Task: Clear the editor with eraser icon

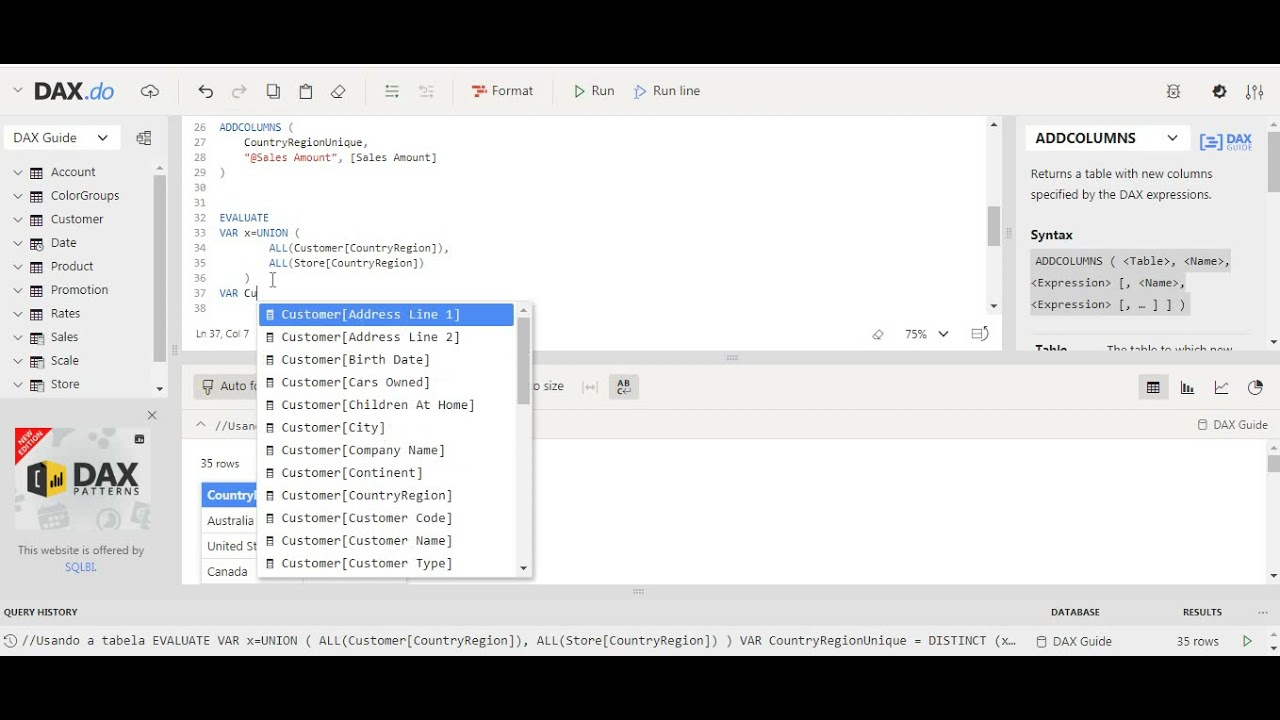Action: pos(338,91)
